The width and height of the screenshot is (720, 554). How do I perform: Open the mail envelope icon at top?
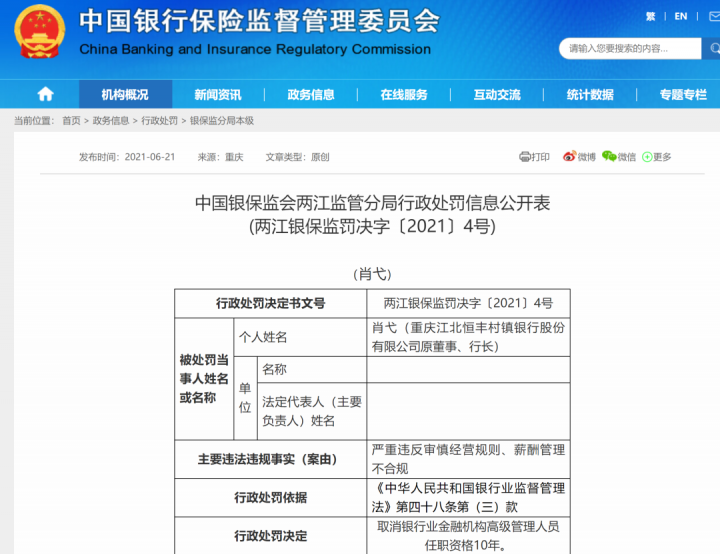pyautogui.click(x=714, y=17)
